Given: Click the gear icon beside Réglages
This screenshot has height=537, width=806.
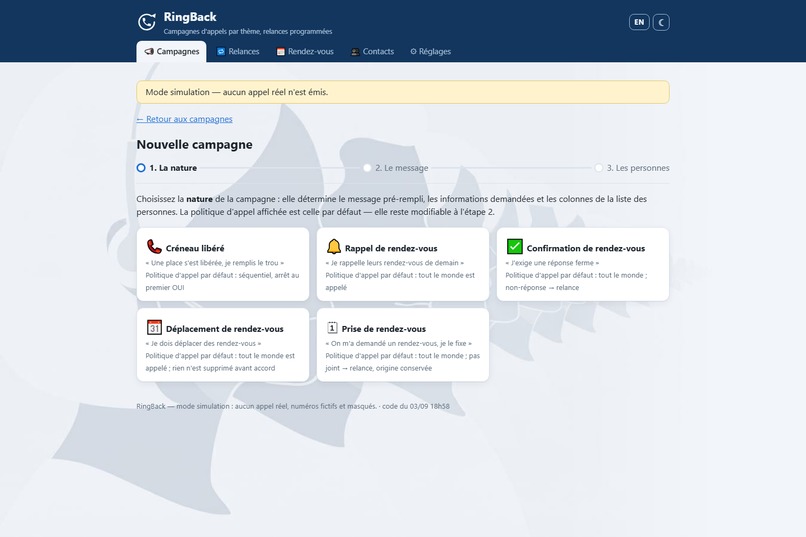Looking at the screenshot, I should [413, 51].
